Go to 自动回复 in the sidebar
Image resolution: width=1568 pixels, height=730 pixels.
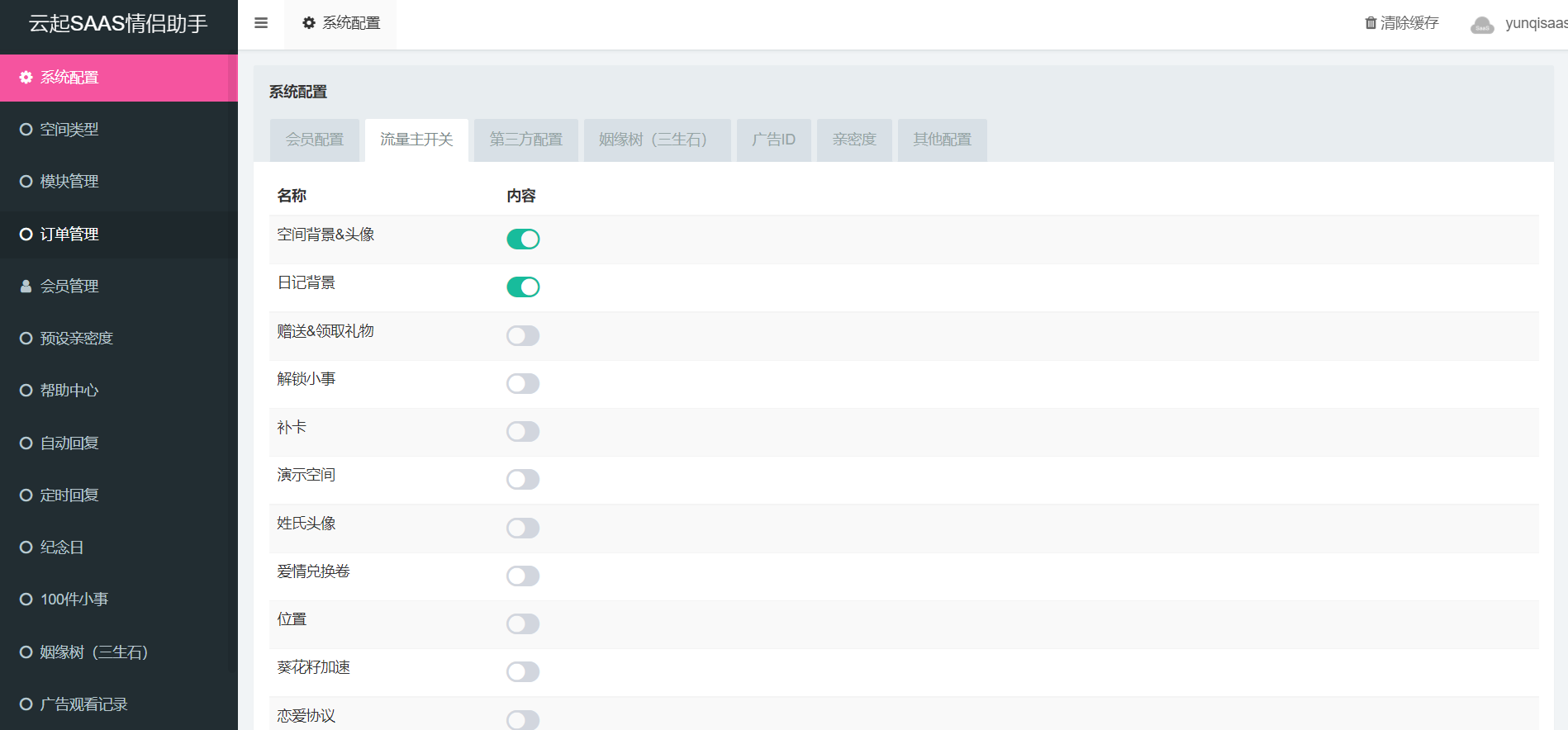(x=119, y=443)
